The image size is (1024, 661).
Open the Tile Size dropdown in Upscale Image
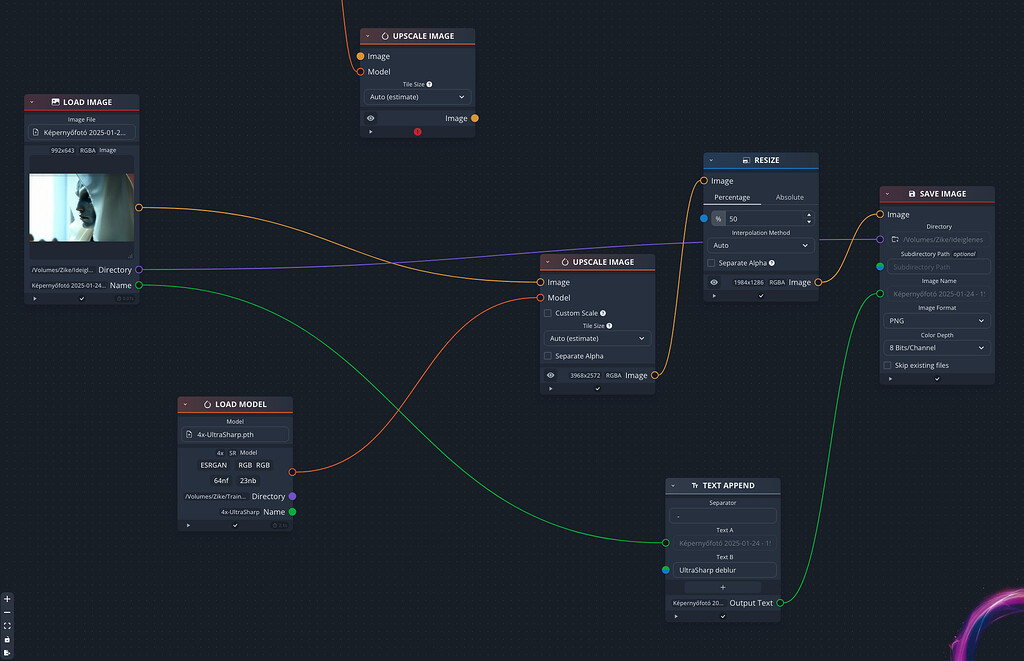coord(597,339)
